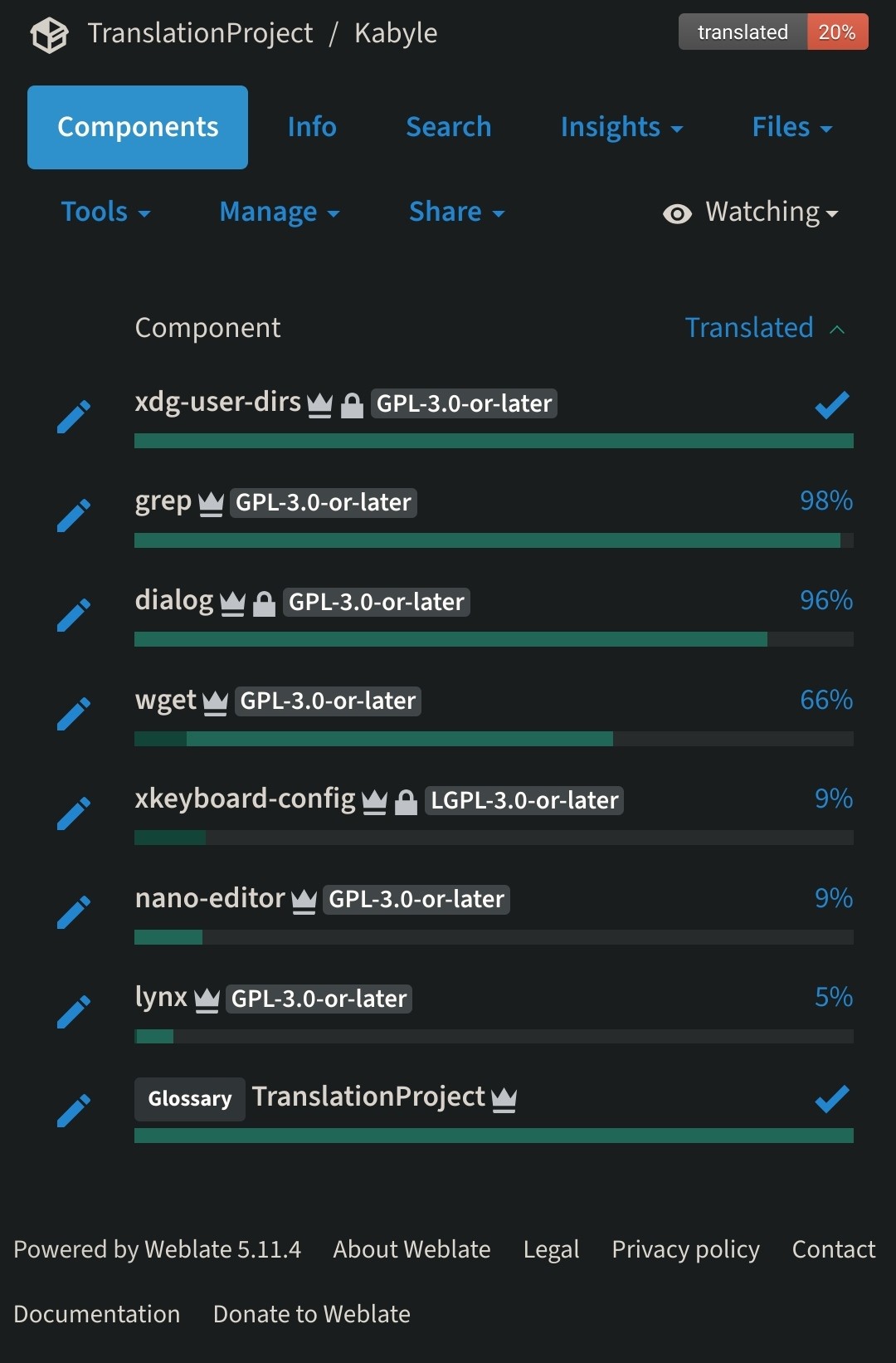
Task: Expand the Files dropdown menu
Action: click(x=791, y=127)
